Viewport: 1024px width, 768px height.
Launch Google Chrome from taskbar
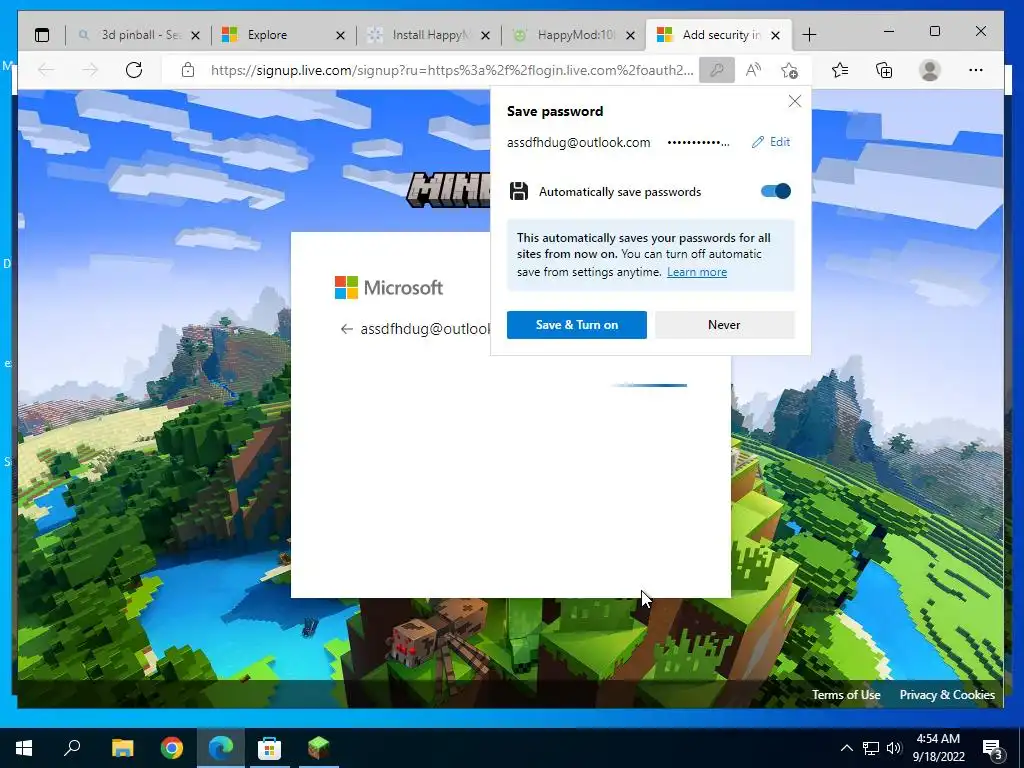(172, 748)
